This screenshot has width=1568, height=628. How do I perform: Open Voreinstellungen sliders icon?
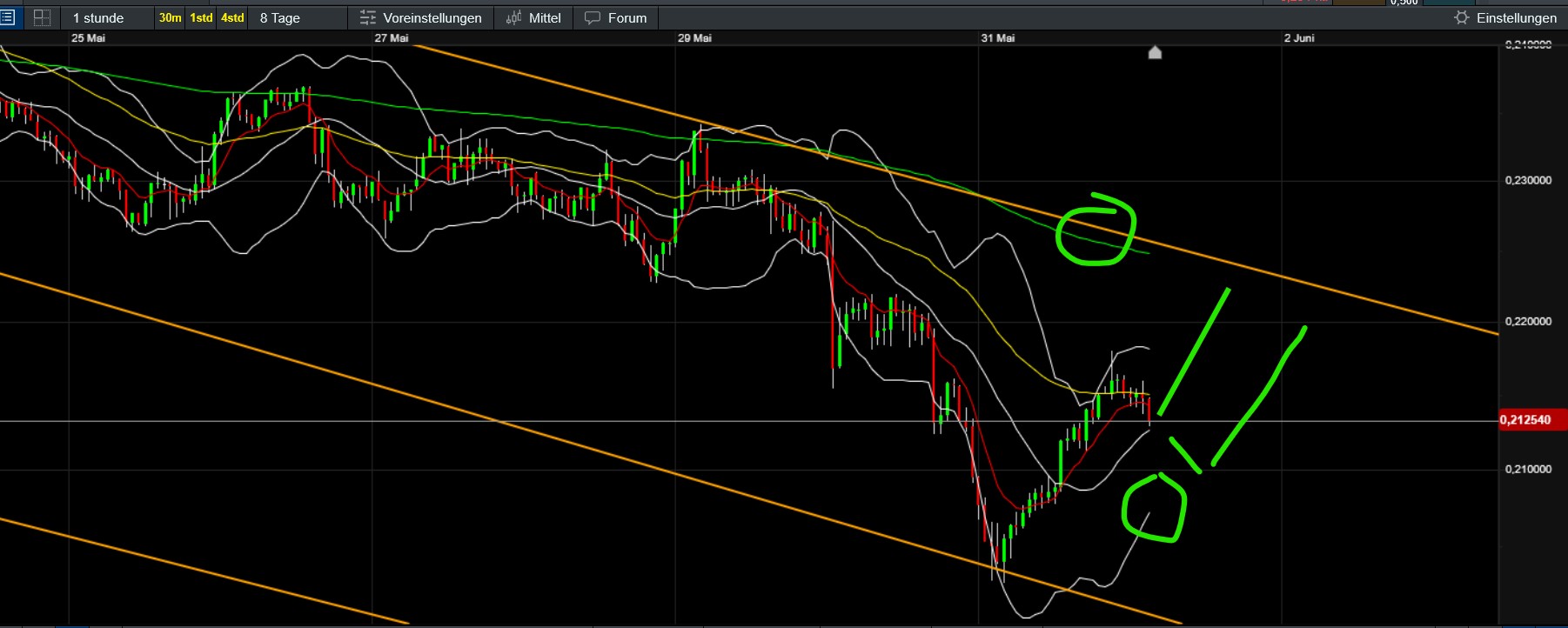tap(368, 17)
